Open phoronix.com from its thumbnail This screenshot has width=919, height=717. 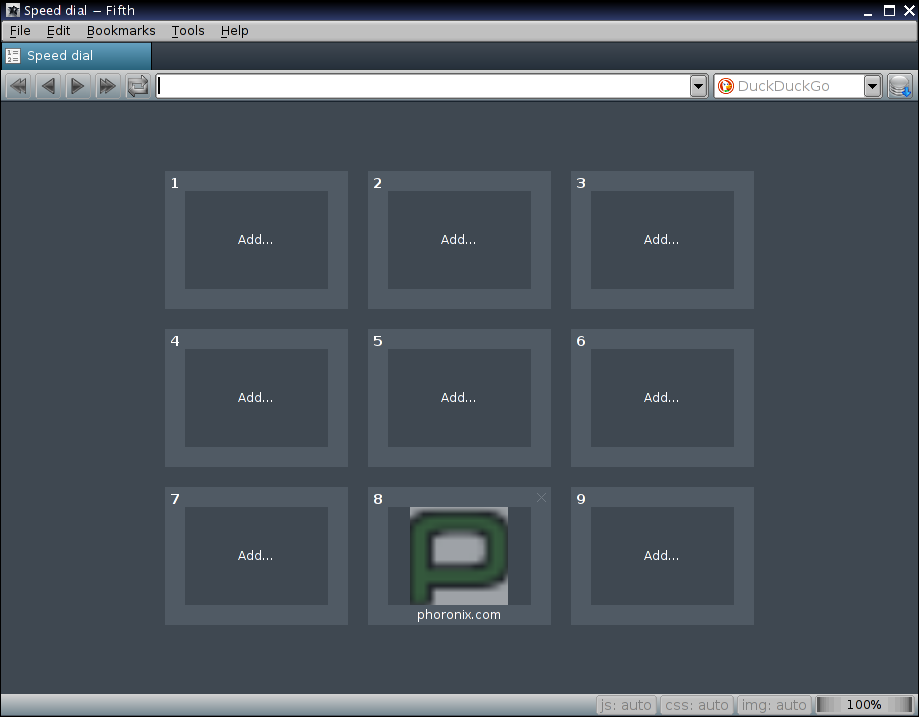pyautogui.click(x=458, y=556)
